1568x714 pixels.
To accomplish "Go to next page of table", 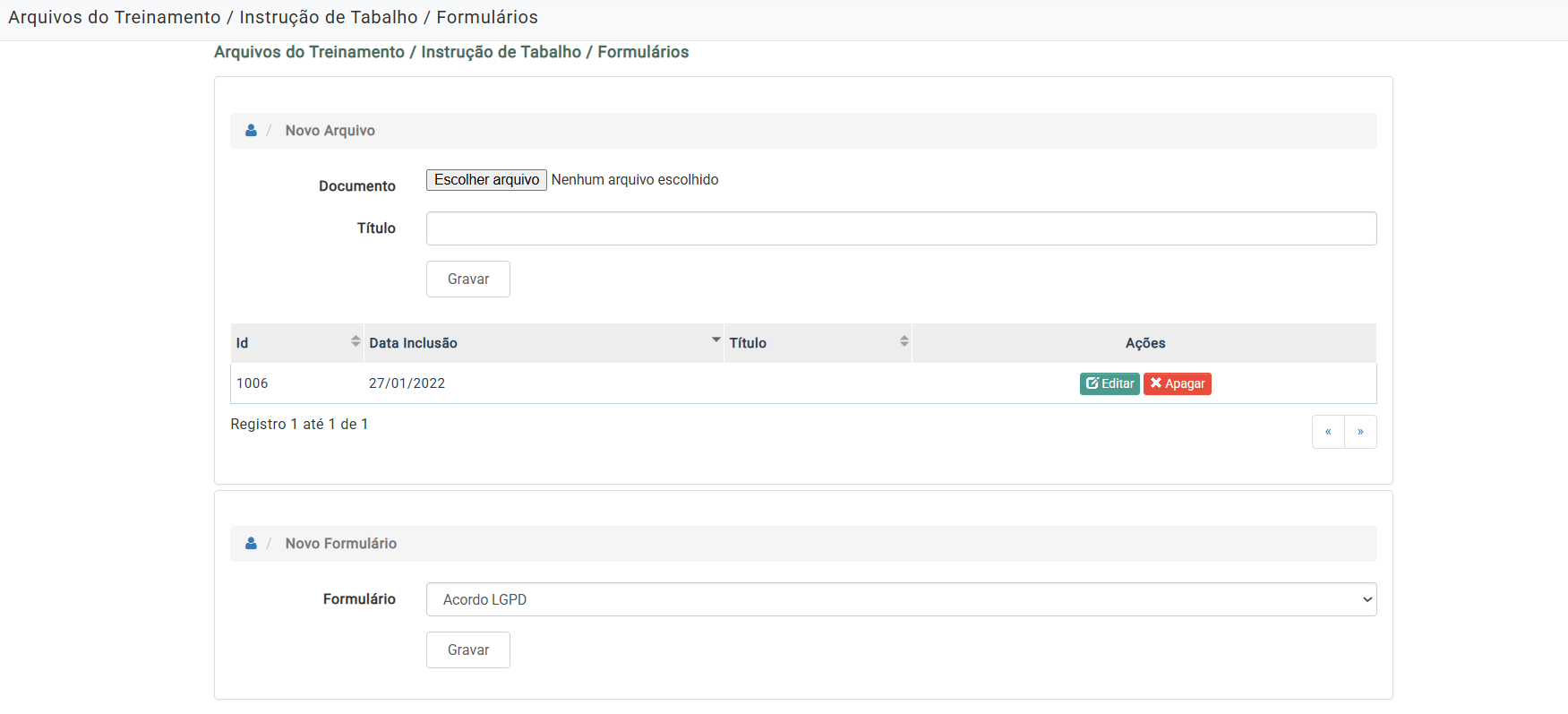I will (x=1360, y=432).
